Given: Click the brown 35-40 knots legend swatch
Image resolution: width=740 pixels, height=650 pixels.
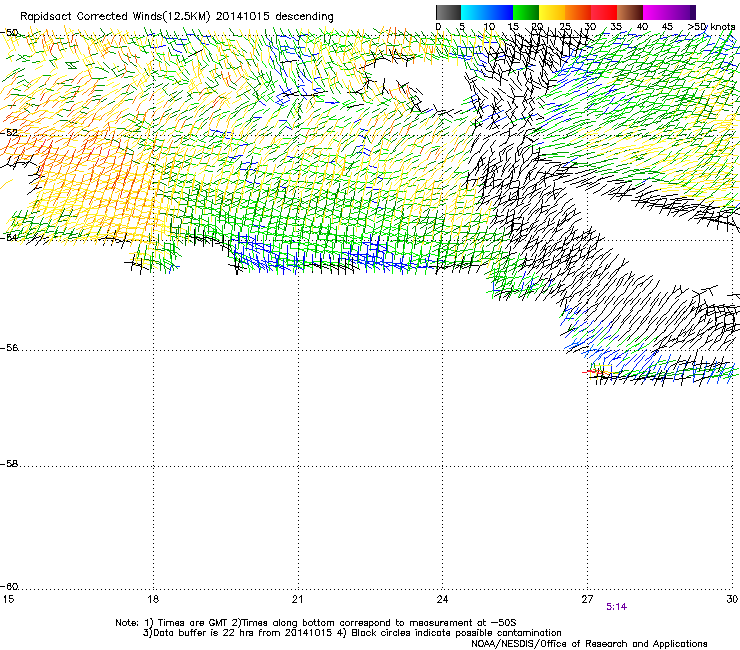Looking at the screenshot, I should point(630,12).
